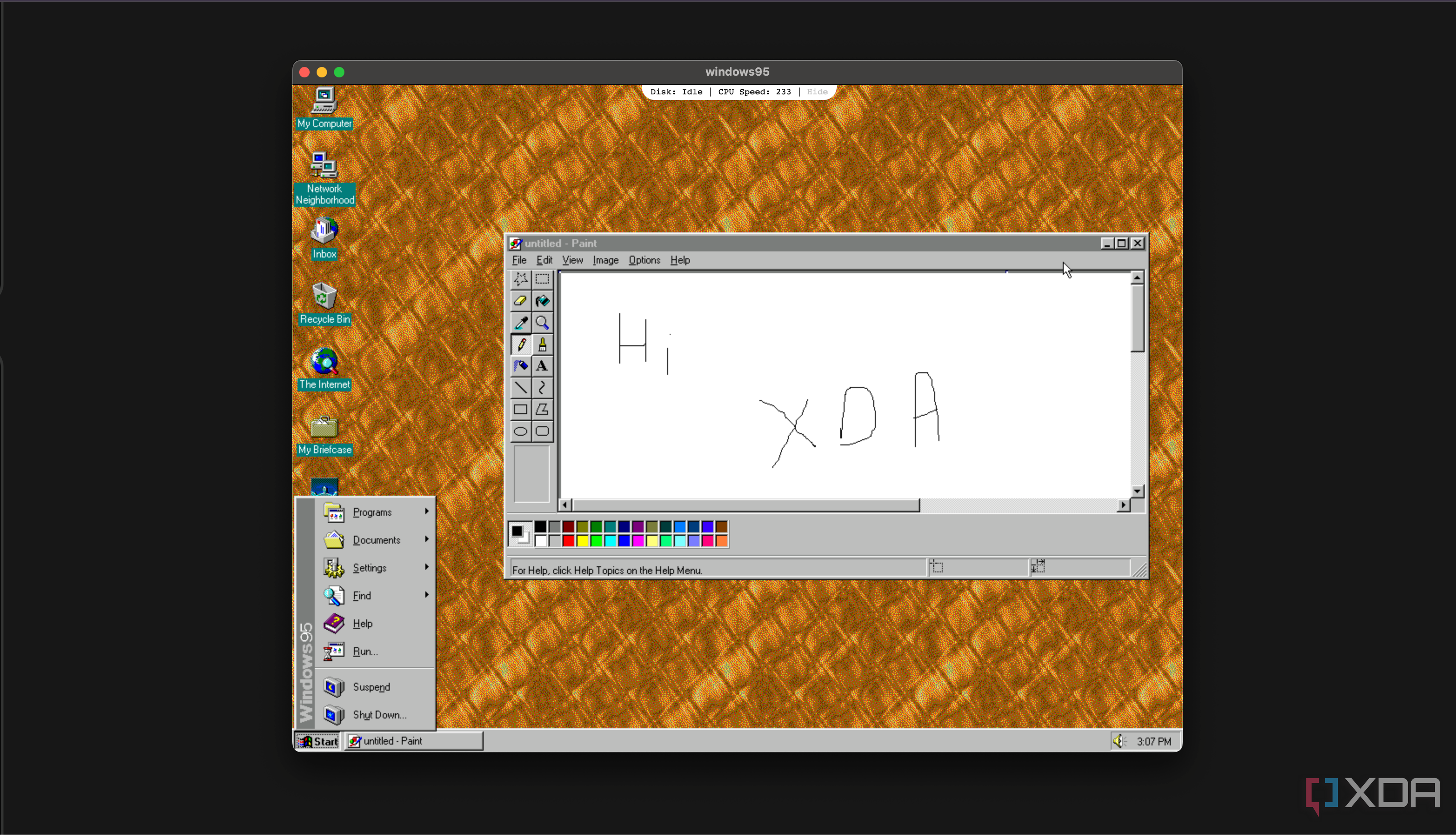Activate the Magnifier tool

coord(542,322)
